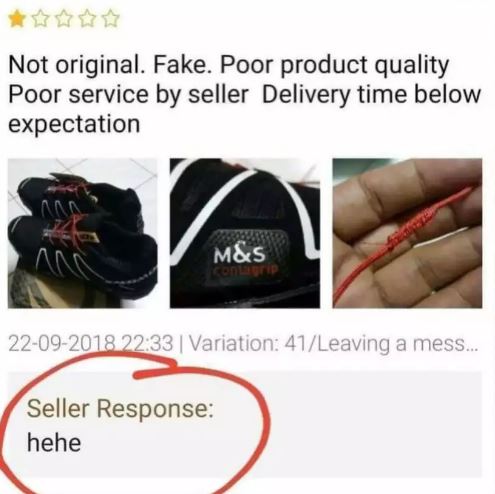Click the seller's 'hehe' reply text
The width and height of the screenshot is (495, 494).
pyautogui.click(x=54, y=443)
